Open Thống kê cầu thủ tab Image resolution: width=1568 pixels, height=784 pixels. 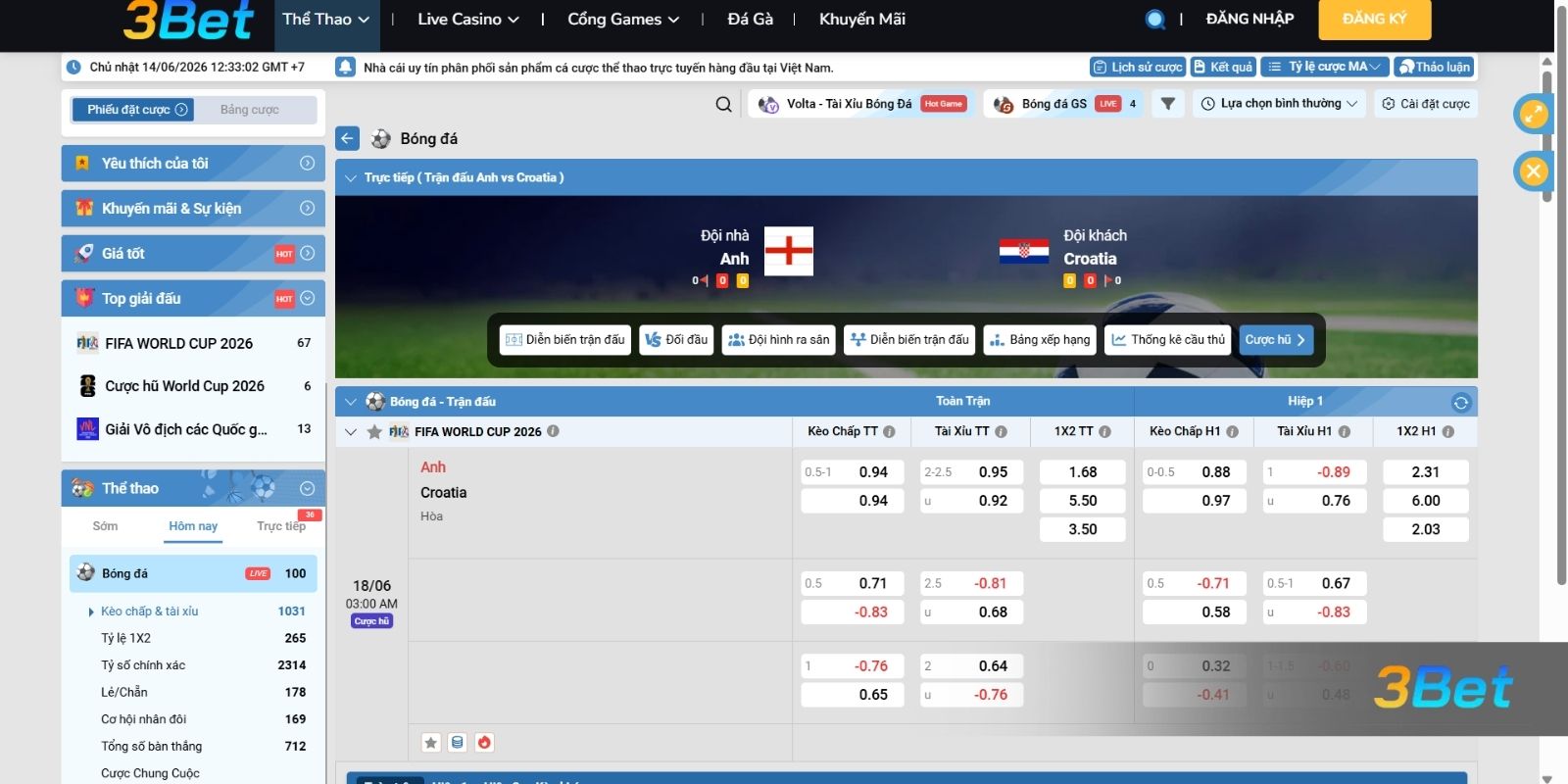coord(1168,339)
